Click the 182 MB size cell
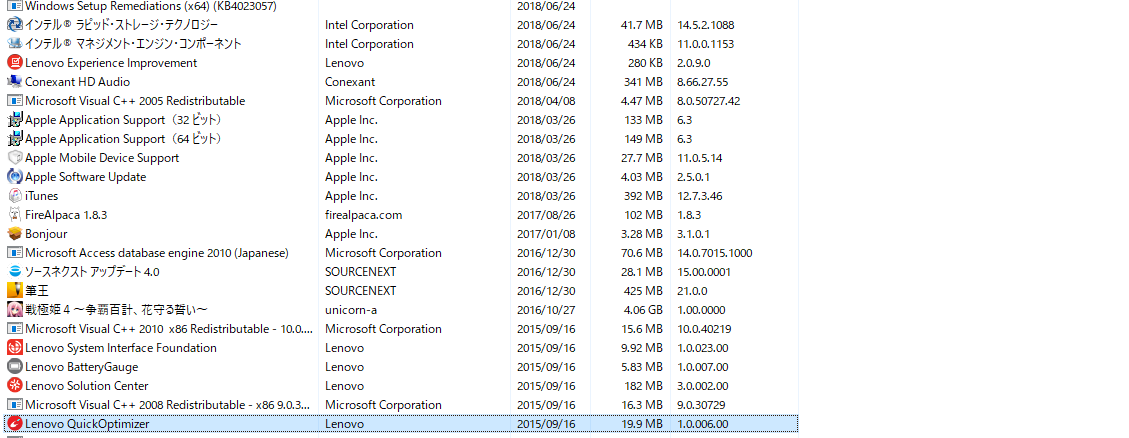Screen dimensions: 1129x438 pos(644,385)
